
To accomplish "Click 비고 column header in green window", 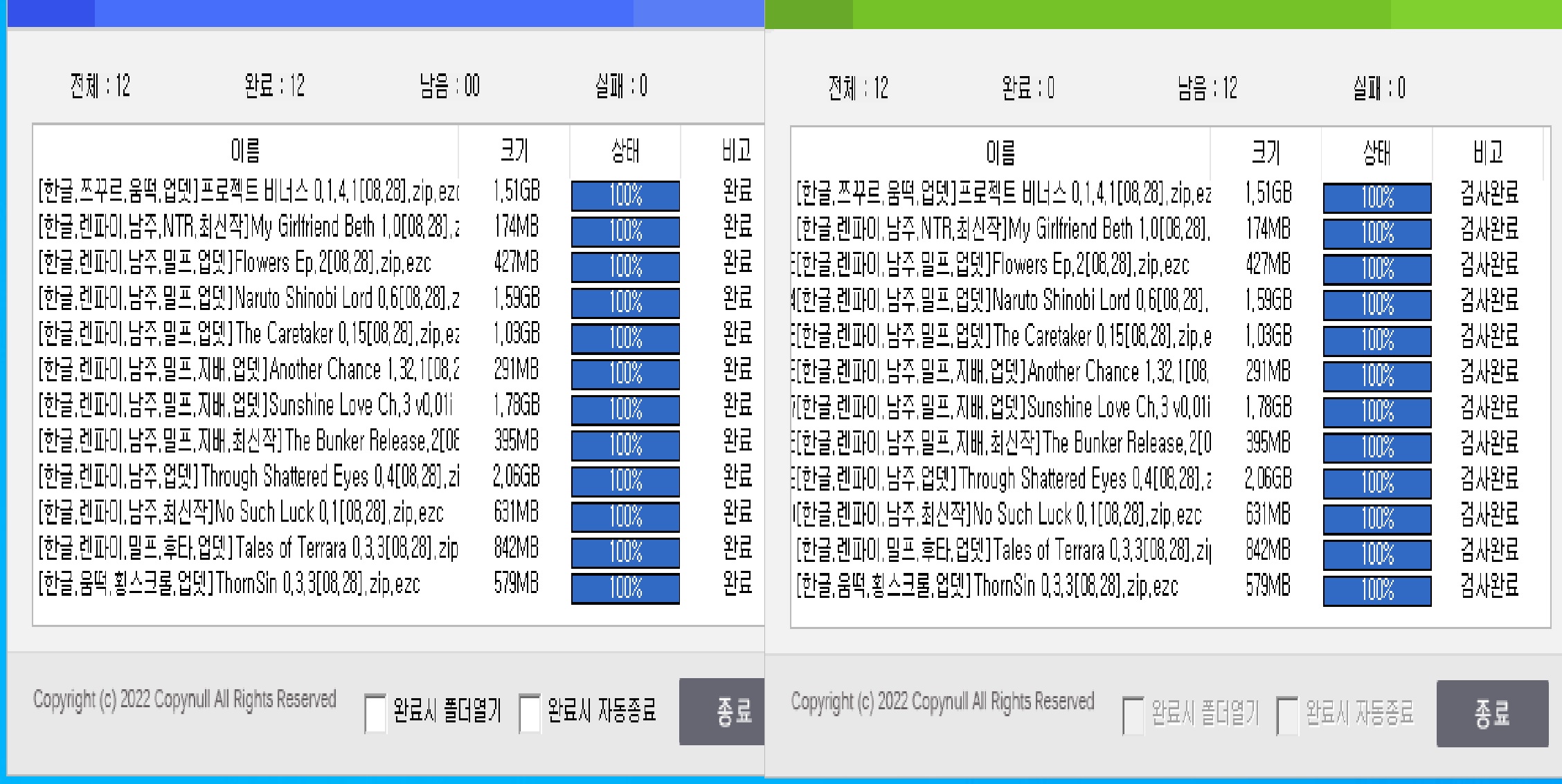I will [x=1488, y=153].
